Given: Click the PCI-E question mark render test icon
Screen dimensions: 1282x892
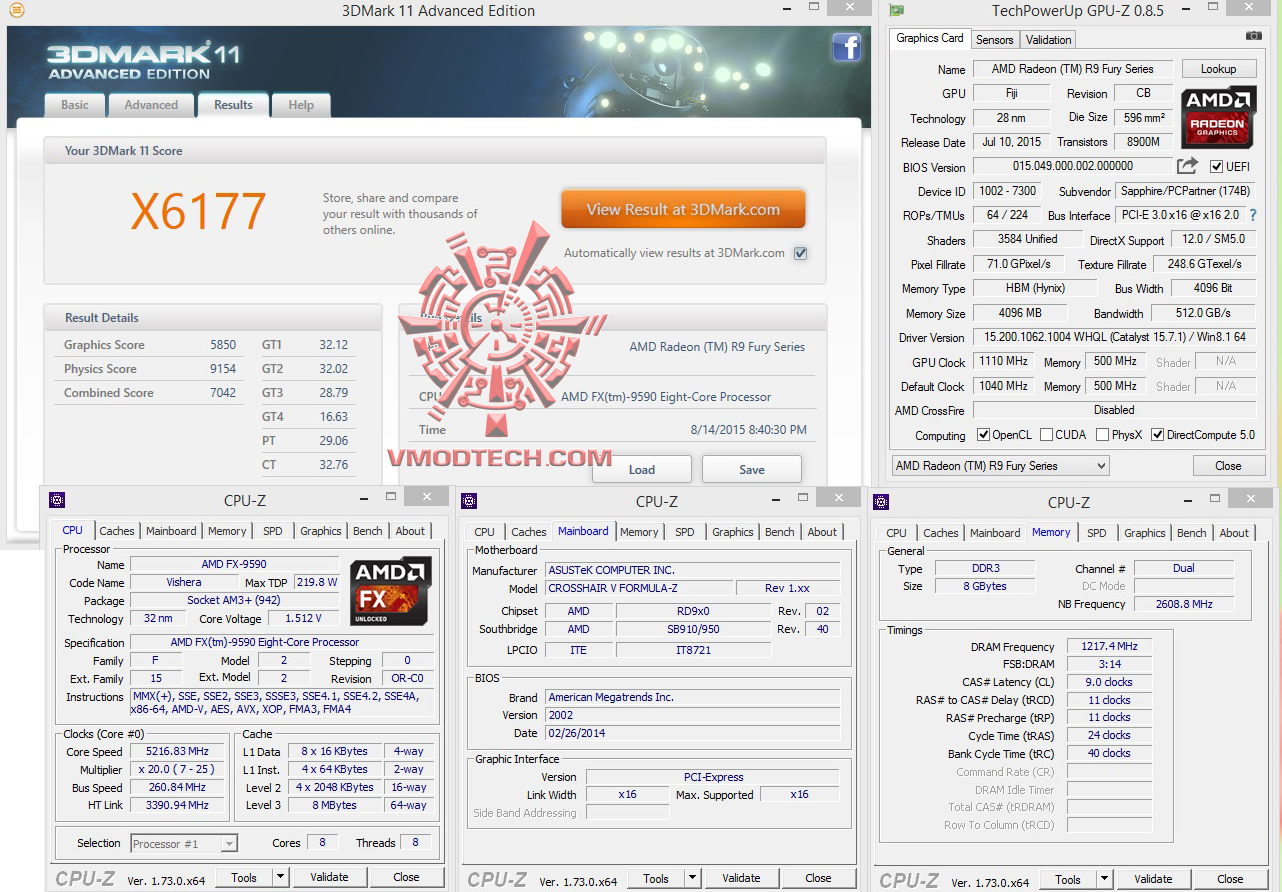Looking at the screenshot, I should click(1253, 215).
